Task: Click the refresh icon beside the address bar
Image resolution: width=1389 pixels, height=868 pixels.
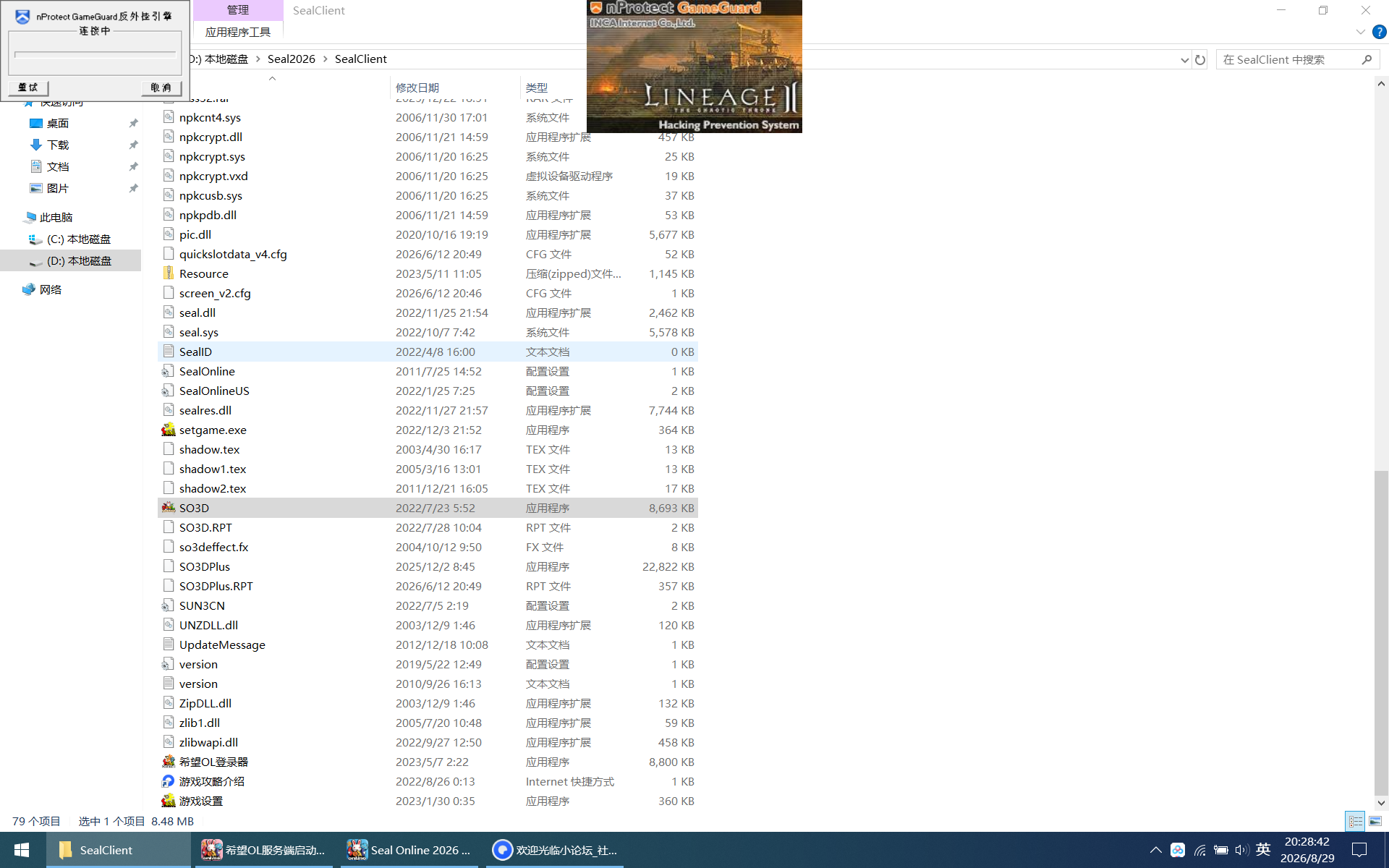Action: (x=1200, y=59)
